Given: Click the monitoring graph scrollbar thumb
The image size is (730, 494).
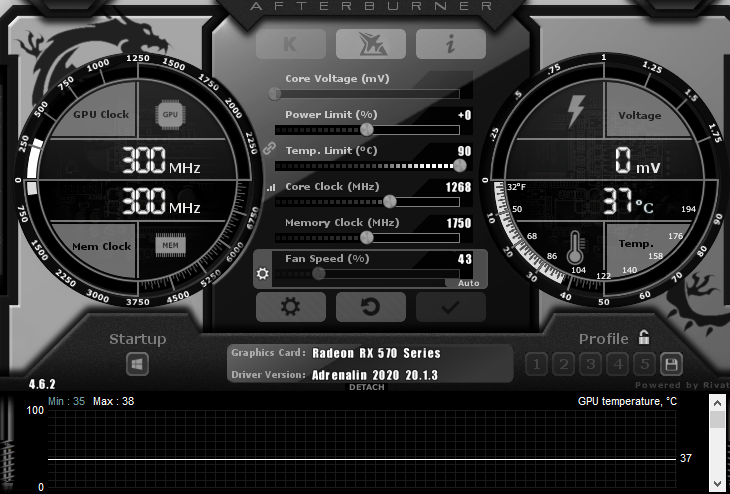Looking at the screenshot, I should [717, 420].
